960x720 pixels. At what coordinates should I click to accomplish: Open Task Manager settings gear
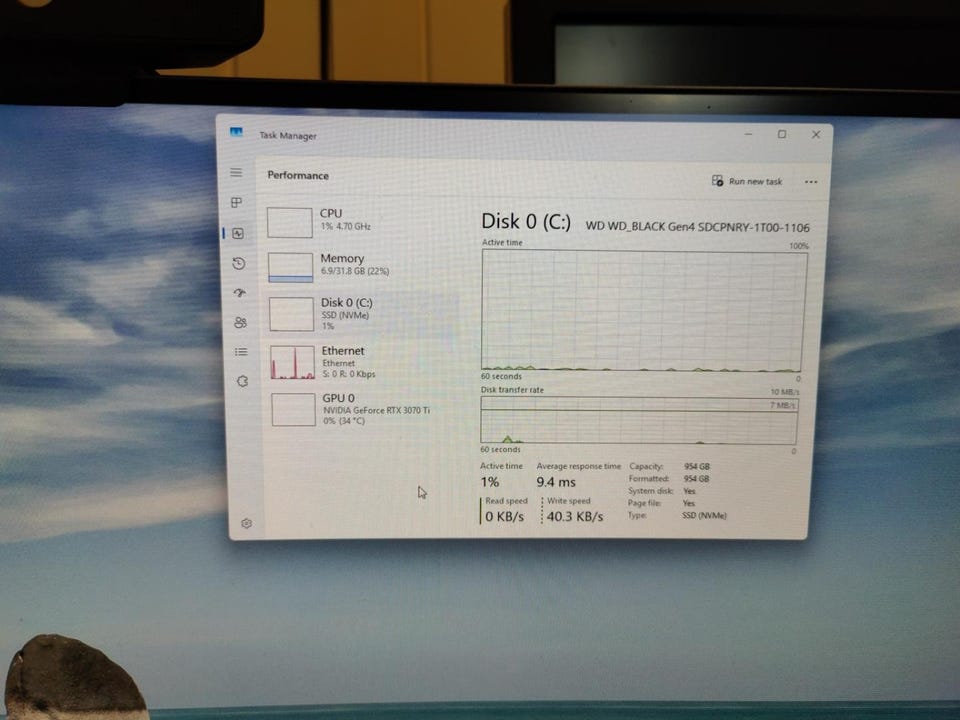[x=246, y=523]
